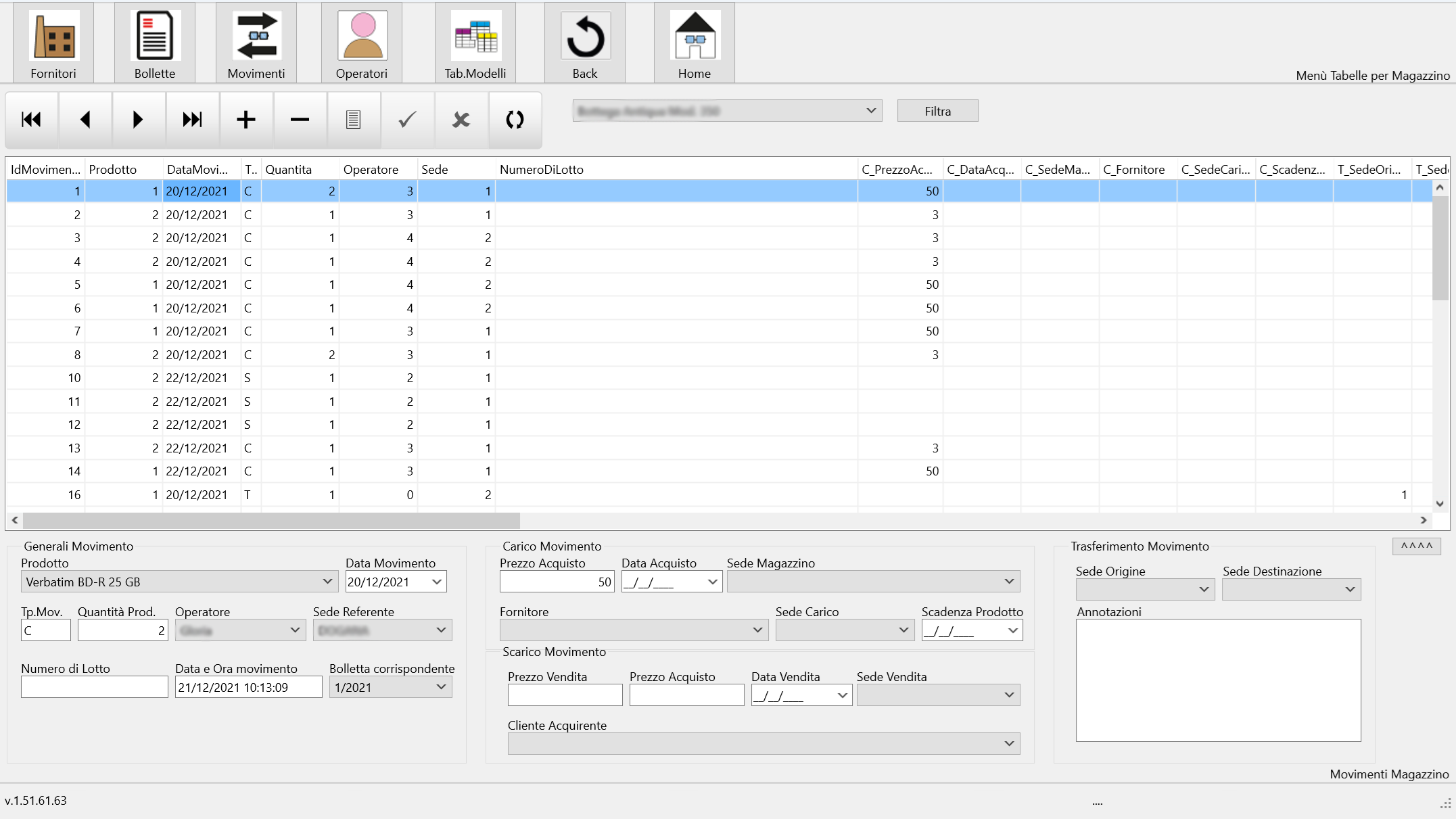Refresh the data grid
1456x819 pixels.
tap(515, 120)
